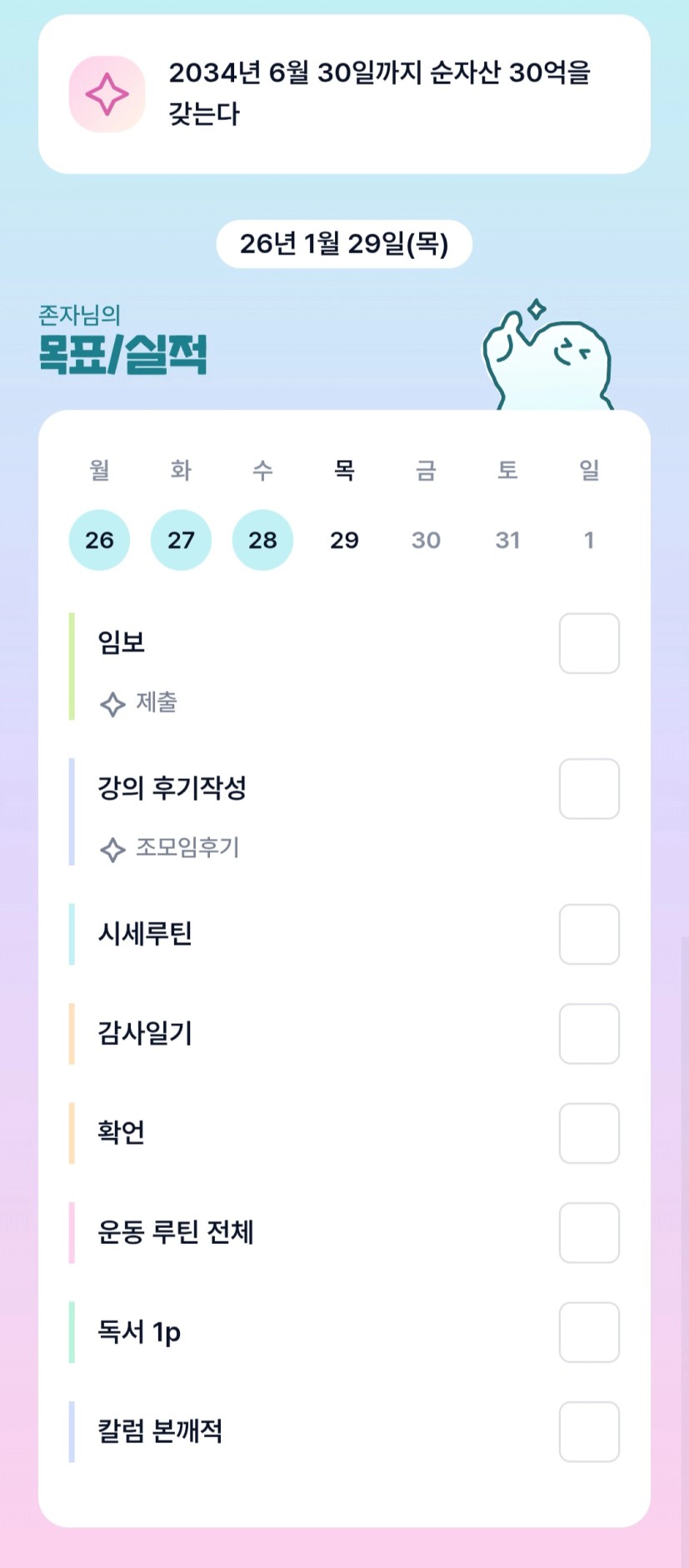Complete the 확언 task checkbox
The height and width of the screenshot is (1568, 689).
click(588, 1133)
